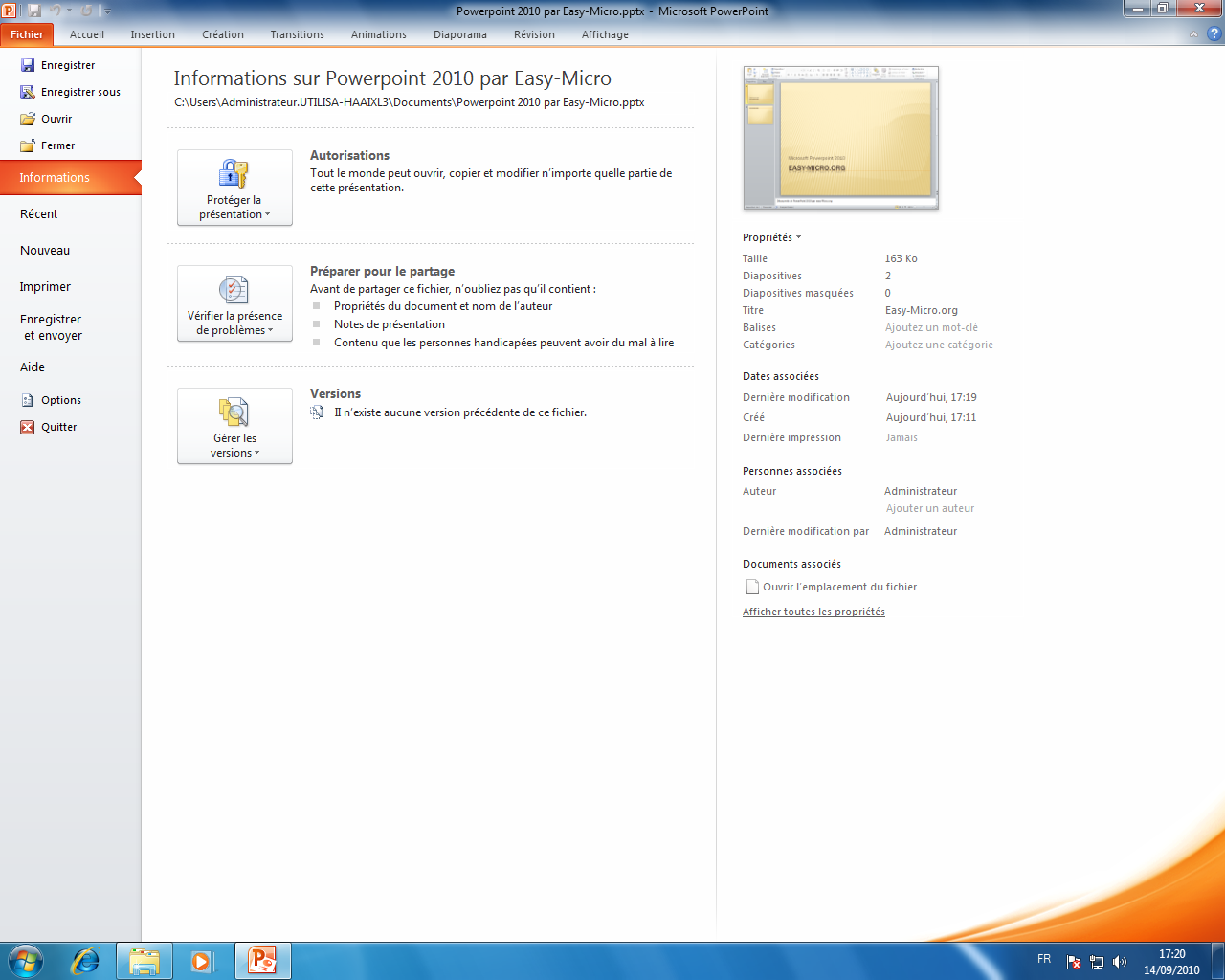Click Afficher toutes les propriétés link
The height and width of the screenshot is (980, 1225).
click(x=813, y=612)
